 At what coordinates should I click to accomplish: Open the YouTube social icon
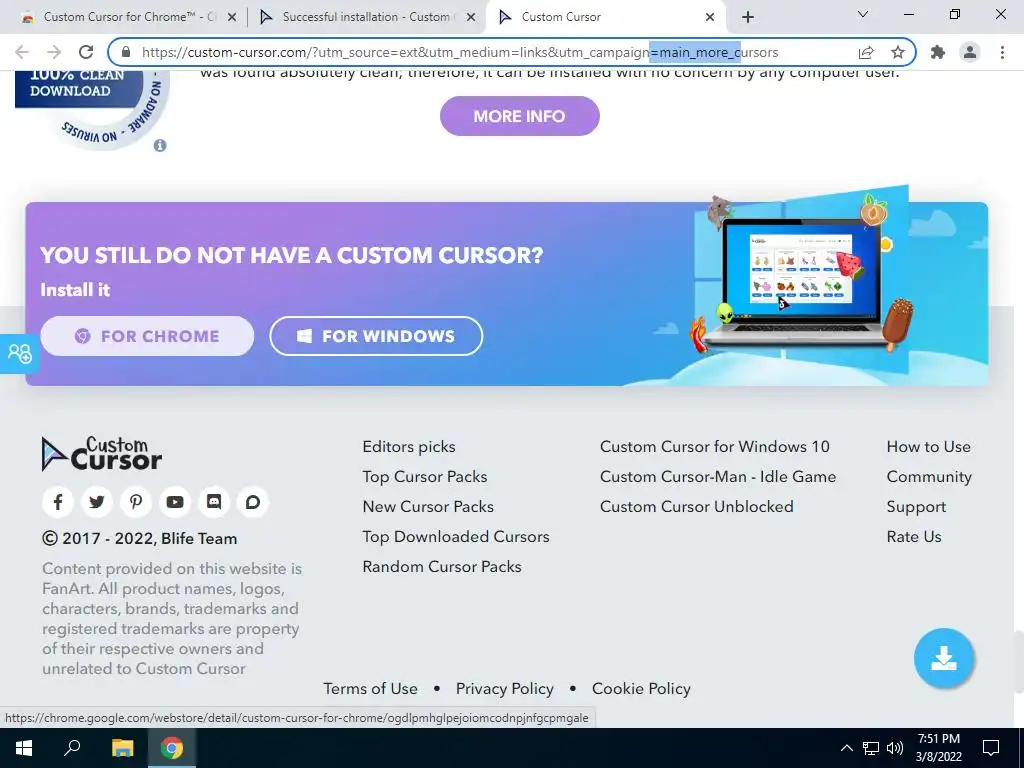point(174,502)
